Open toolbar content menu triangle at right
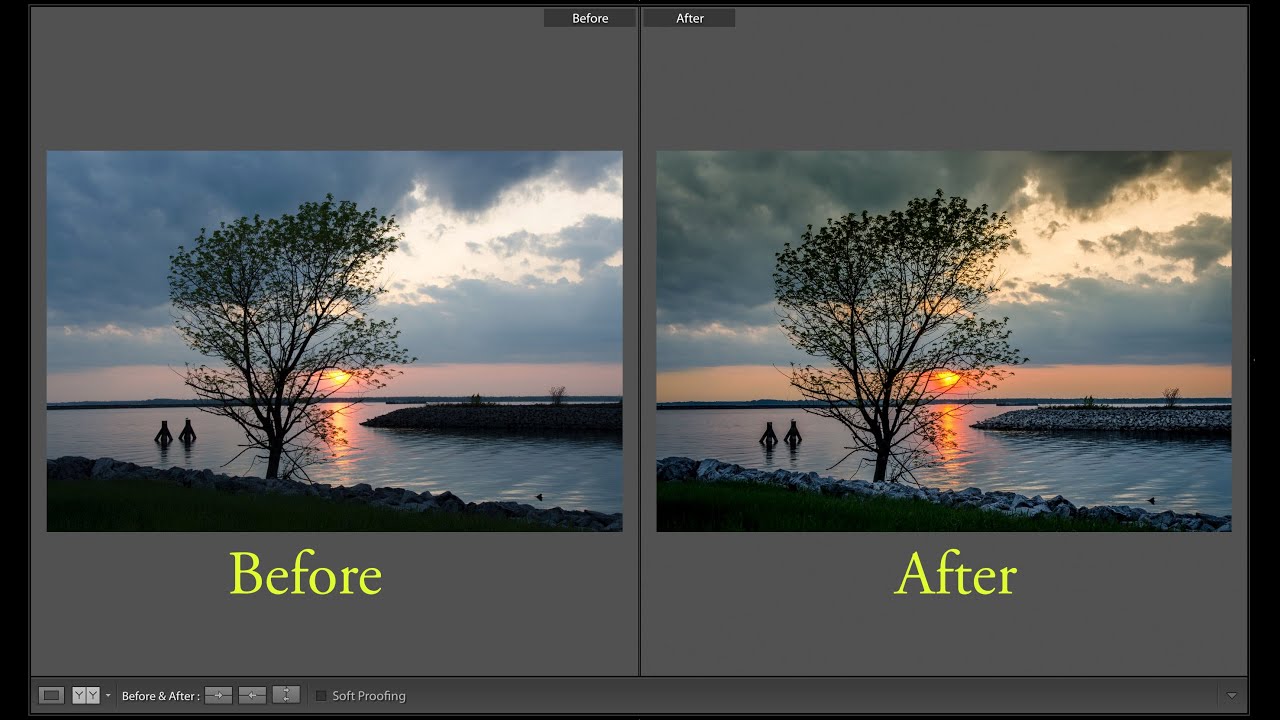The image size is (1280, 720). coord(1231,696)
